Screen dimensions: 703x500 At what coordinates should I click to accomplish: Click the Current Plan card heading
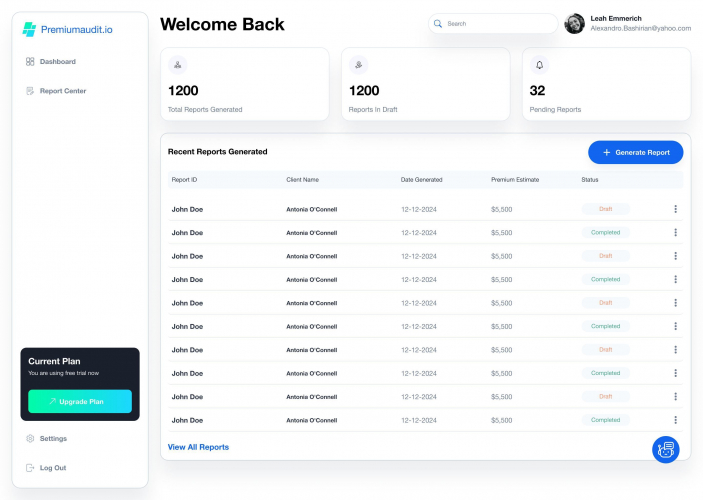click(54, 361)
